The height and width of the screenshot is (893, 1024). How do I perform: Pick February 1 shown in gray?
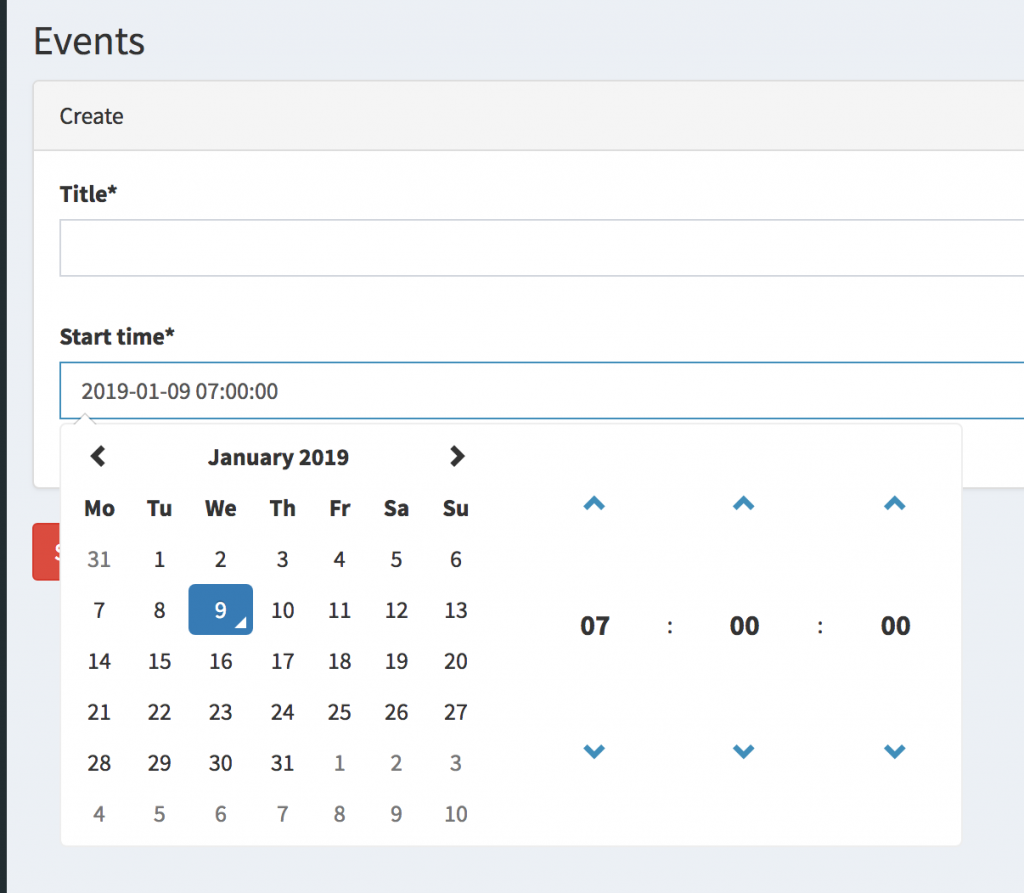pos(339,763)
